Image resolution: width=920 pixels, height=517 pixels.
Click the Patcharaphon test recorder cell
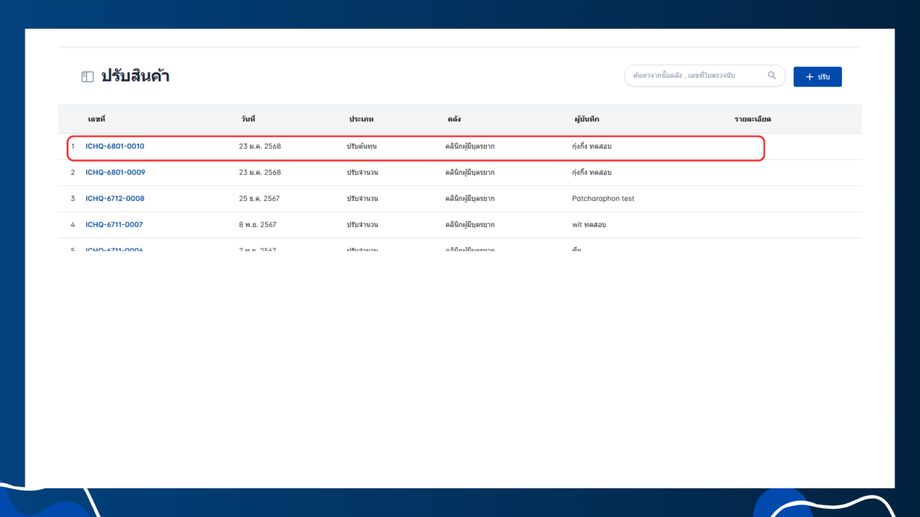[x=603, y=198]
